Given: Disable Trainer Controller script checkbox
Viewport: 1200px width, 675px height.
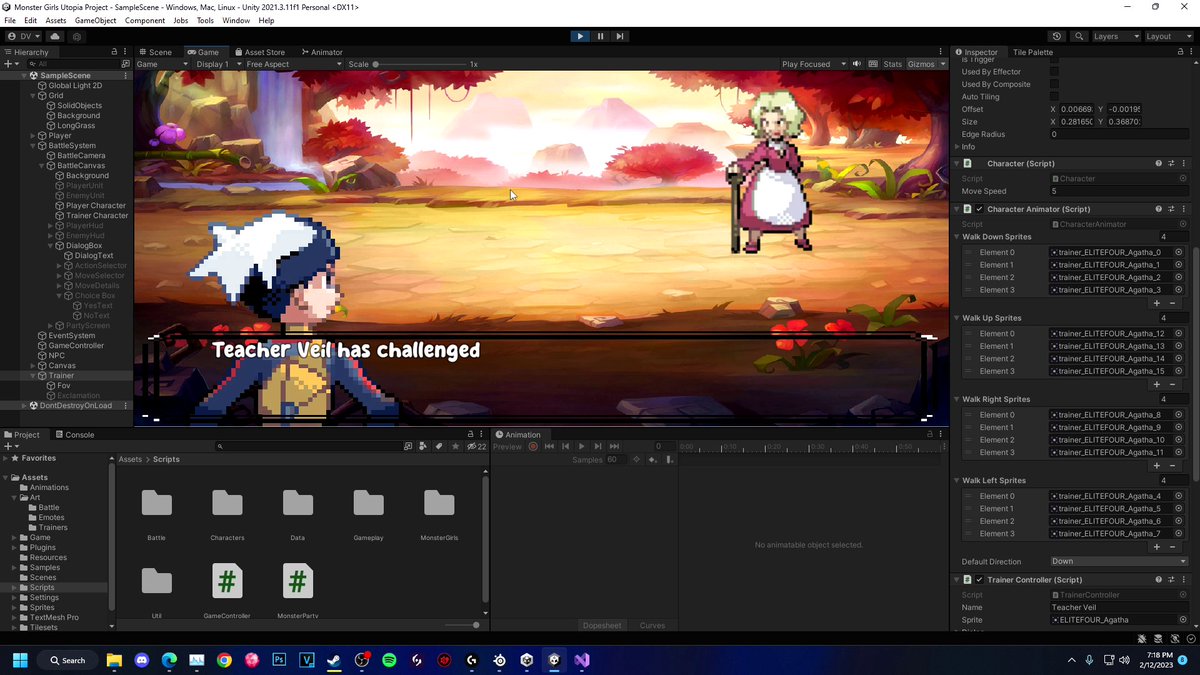Looking at the screenshot, I should pos(979,580).
